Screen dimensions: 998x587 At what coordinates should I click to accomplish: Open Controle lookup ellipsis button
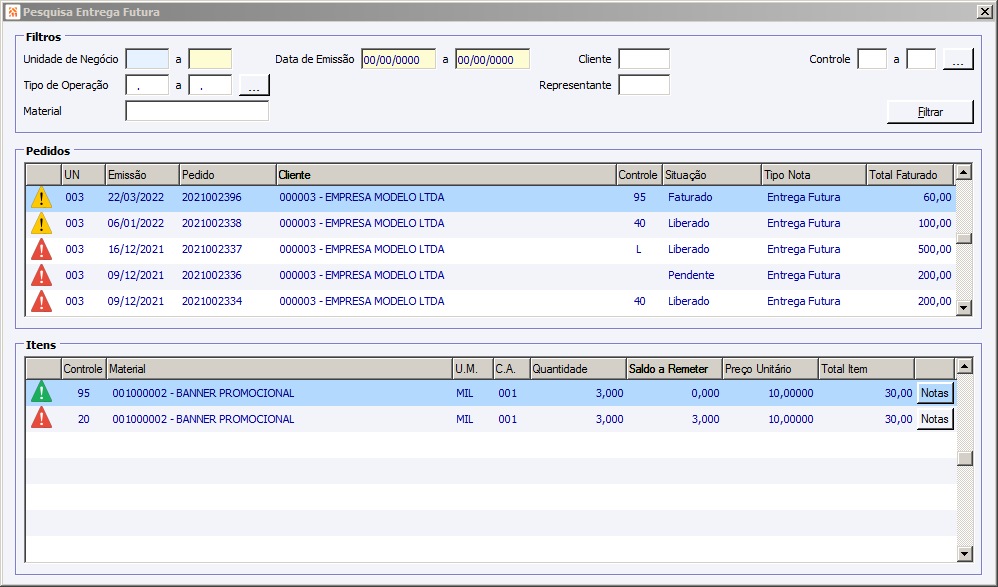pos(958,59)
